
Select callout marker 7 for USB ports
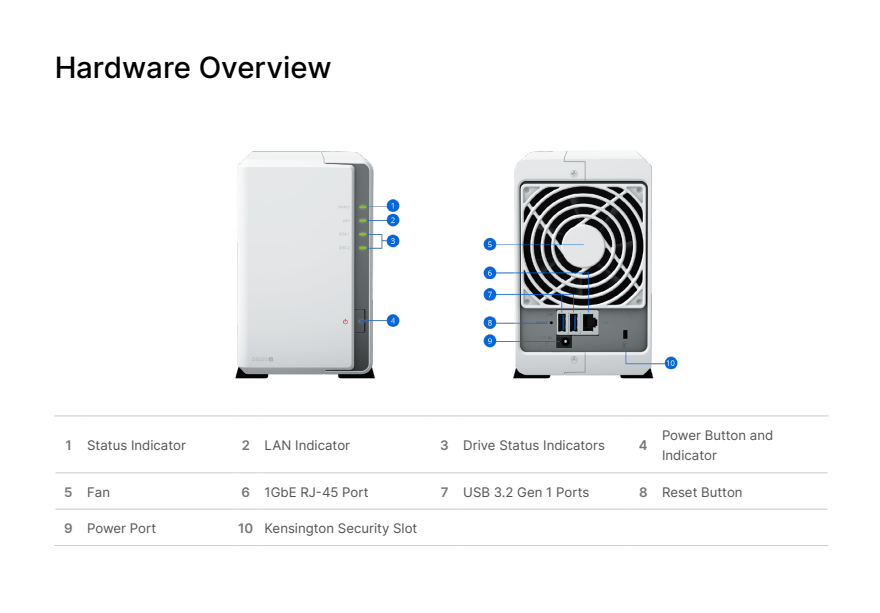[x=490, y=294]
